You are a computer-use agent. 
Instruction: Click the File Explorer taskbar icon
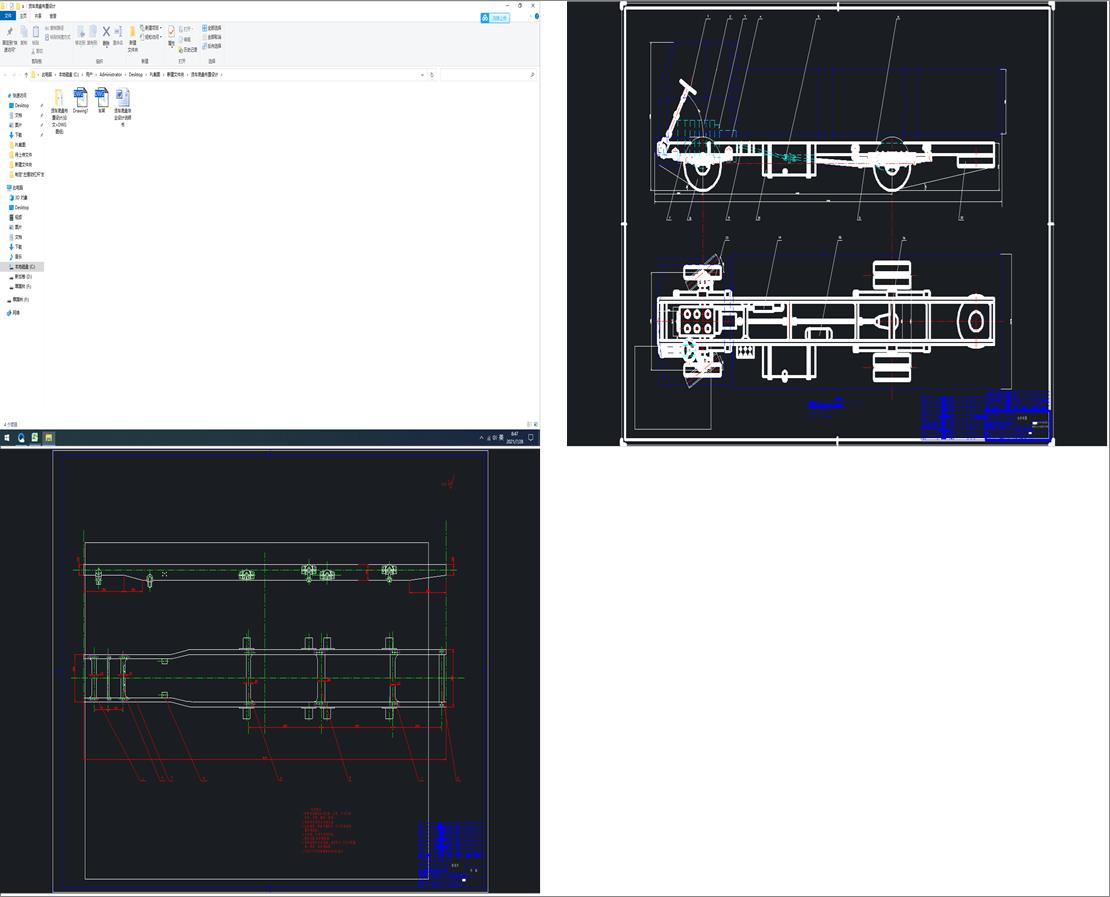click(x=48, y=438)
